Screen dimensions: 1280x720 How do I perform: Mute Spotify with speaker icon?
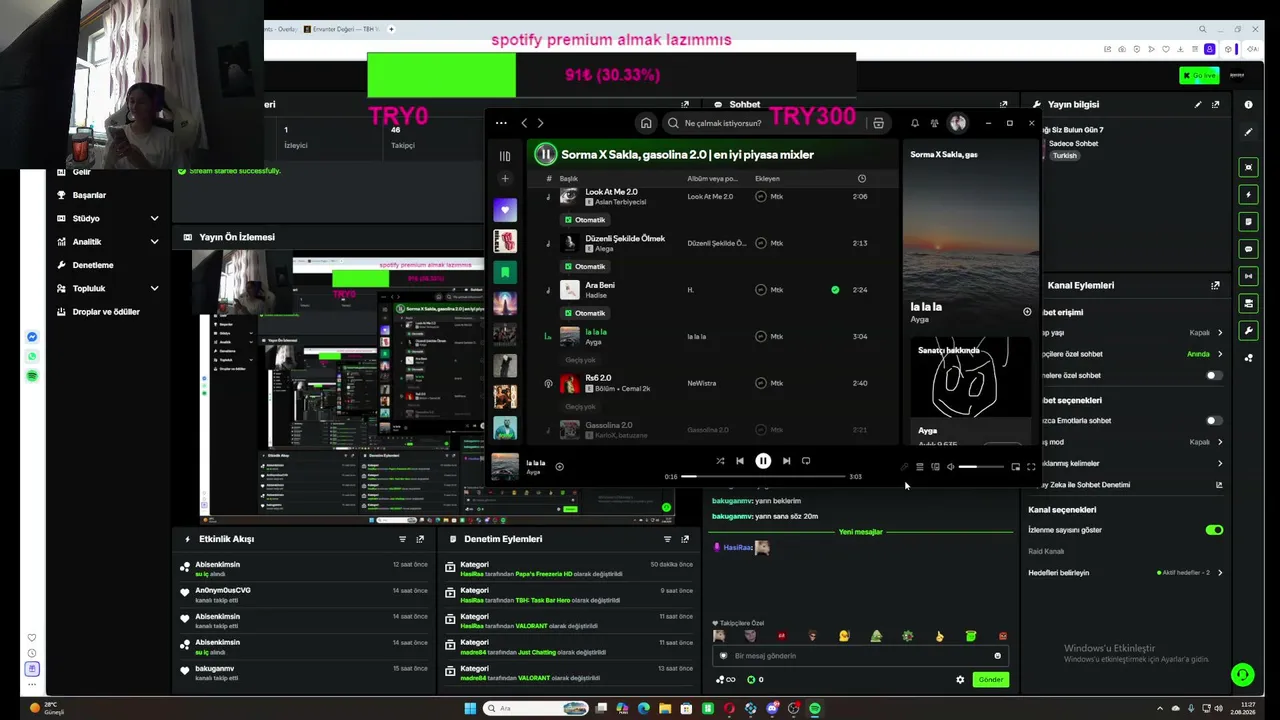pos(950,467)
